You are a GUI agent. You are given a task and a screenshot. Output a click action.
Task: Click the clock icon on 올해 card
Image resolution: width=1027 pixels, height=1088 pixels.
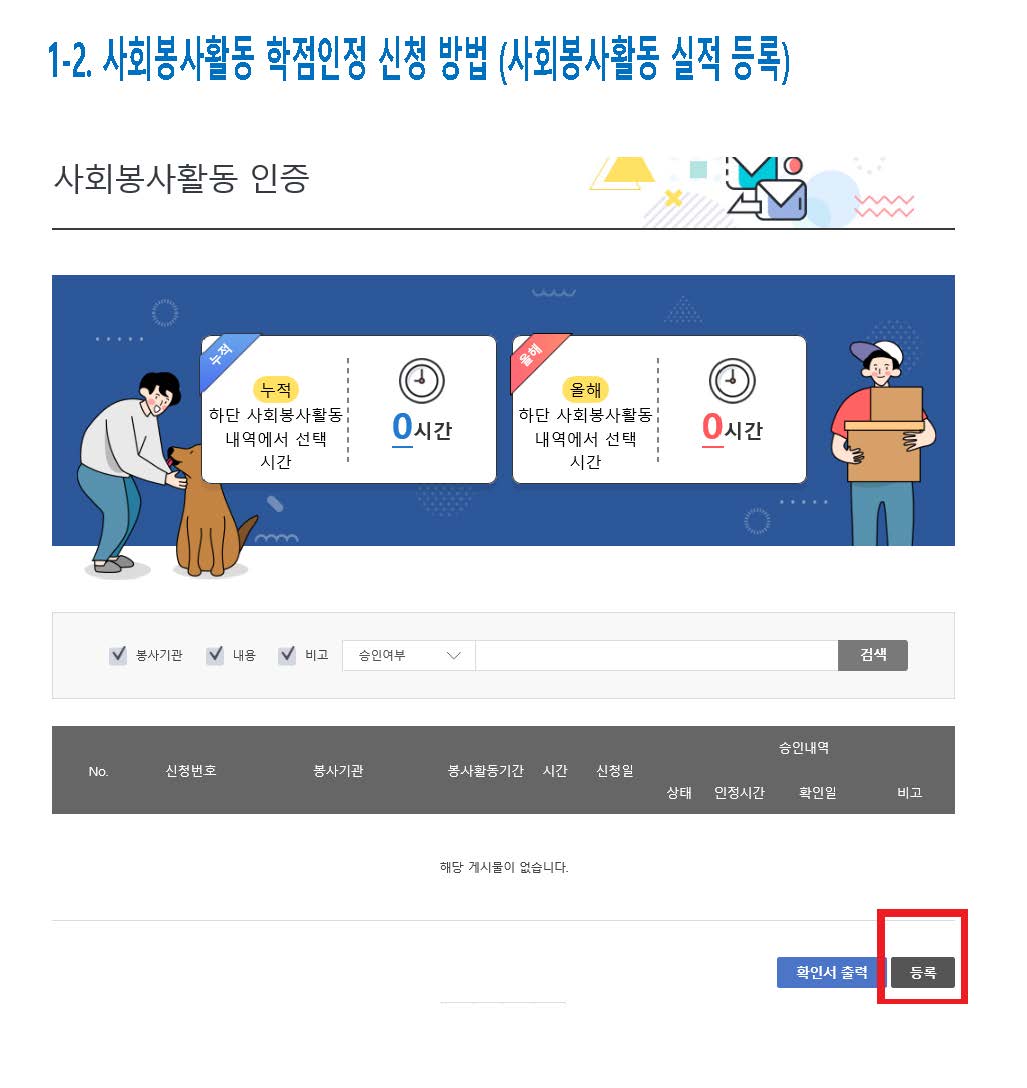tap(731, 381)
